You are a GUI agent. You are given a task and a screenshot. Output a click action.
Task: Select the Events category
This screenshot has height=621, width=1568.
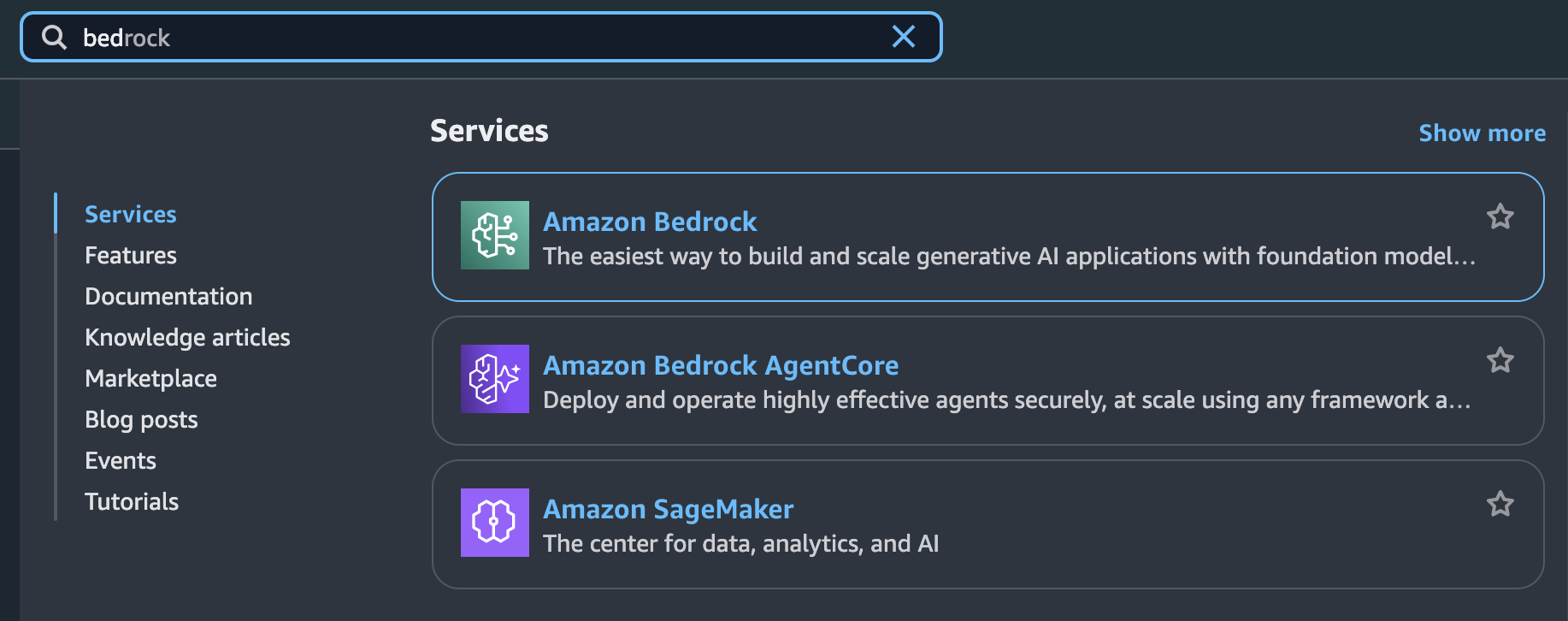120,459
